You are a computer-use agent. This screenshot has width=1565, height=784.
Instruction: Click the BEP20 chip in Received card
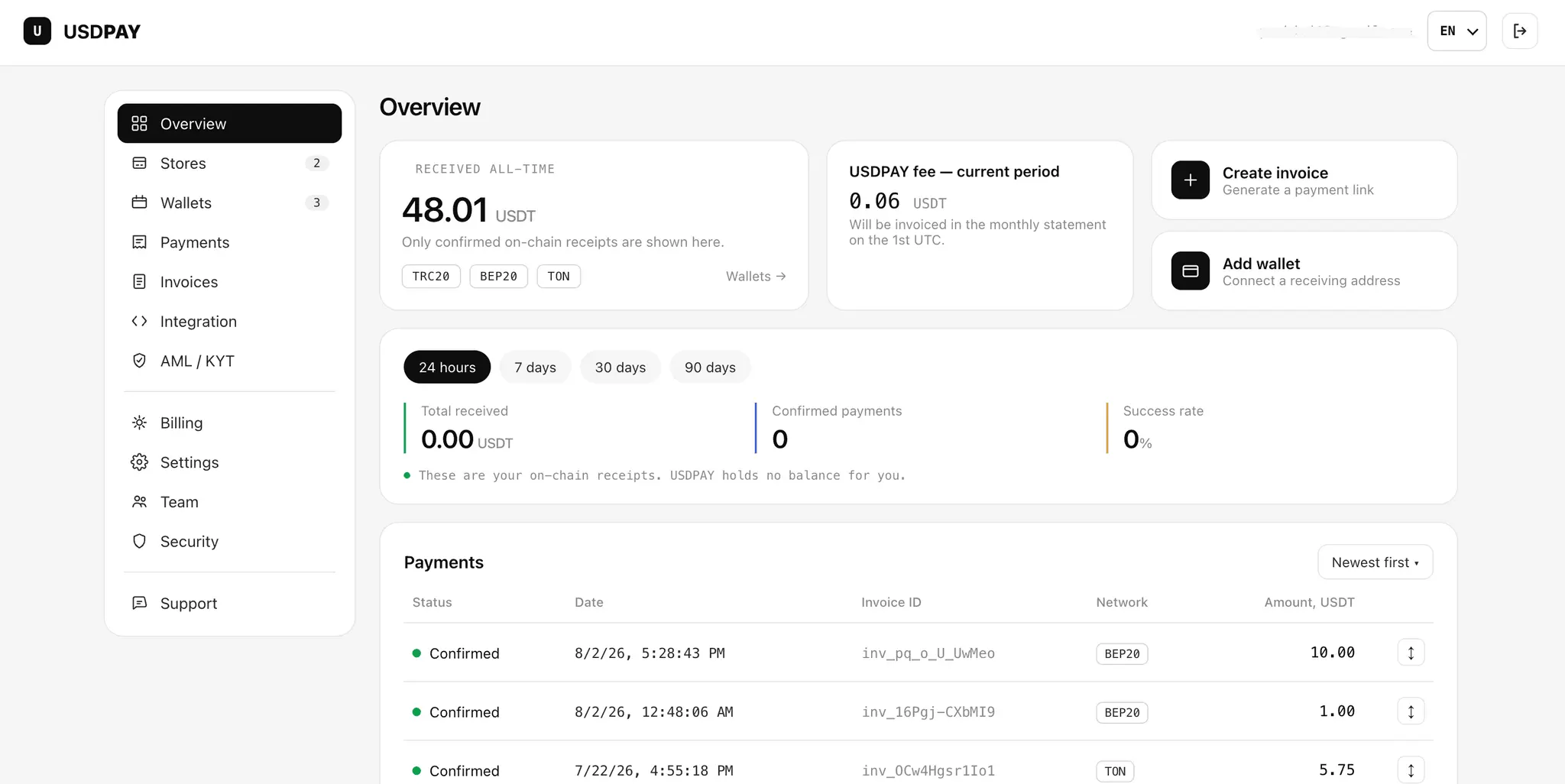(498, 277)
